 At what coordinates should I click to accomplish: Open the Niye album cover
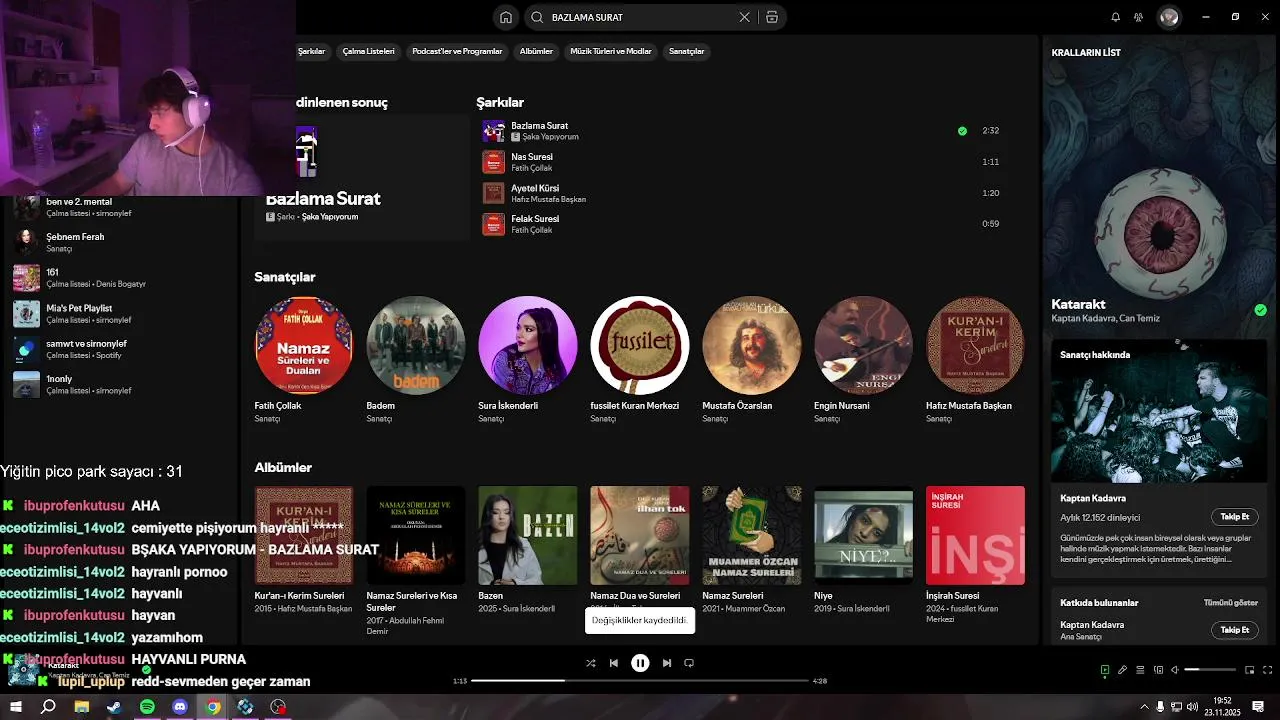tap(864, 535)
